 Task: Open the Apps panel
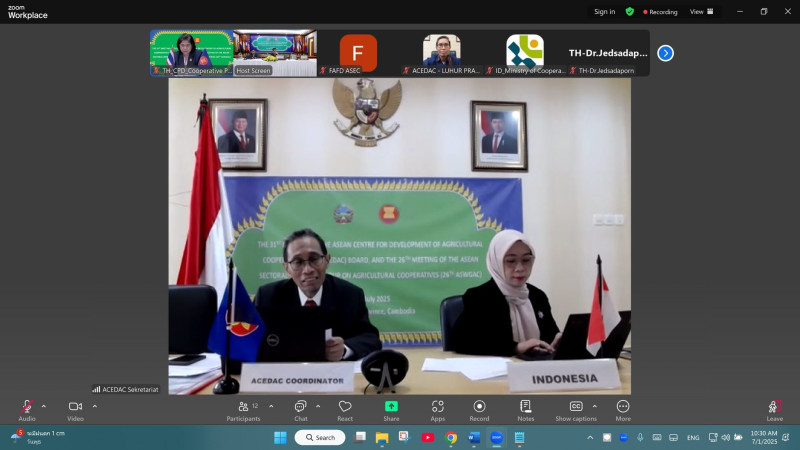pyautogui.click(x=438, y=410)
